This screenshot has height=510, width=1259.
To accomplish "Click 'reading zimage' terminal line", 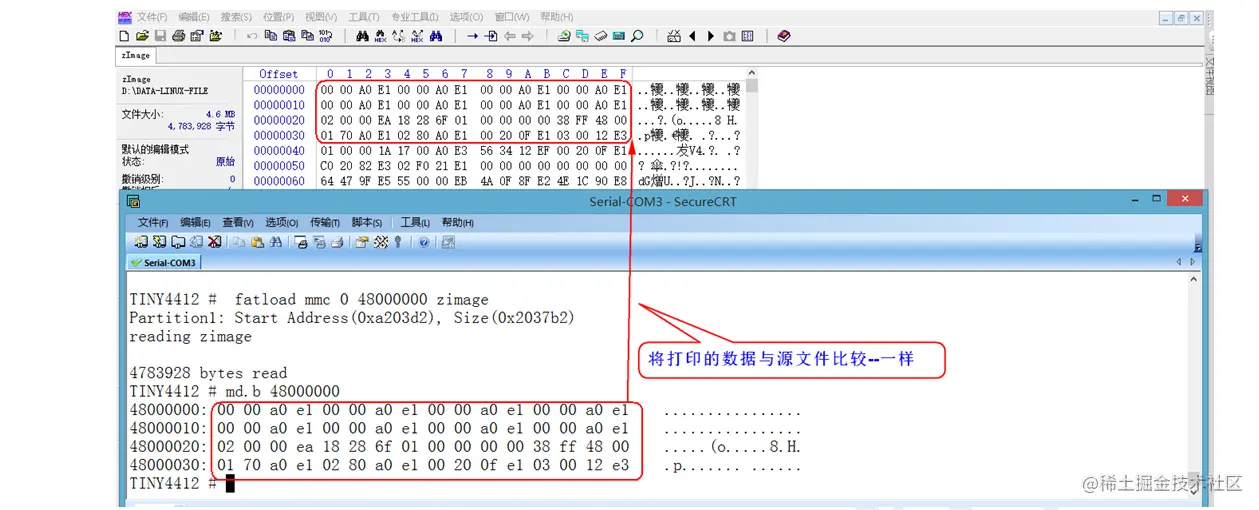I will tap(190, 337).
